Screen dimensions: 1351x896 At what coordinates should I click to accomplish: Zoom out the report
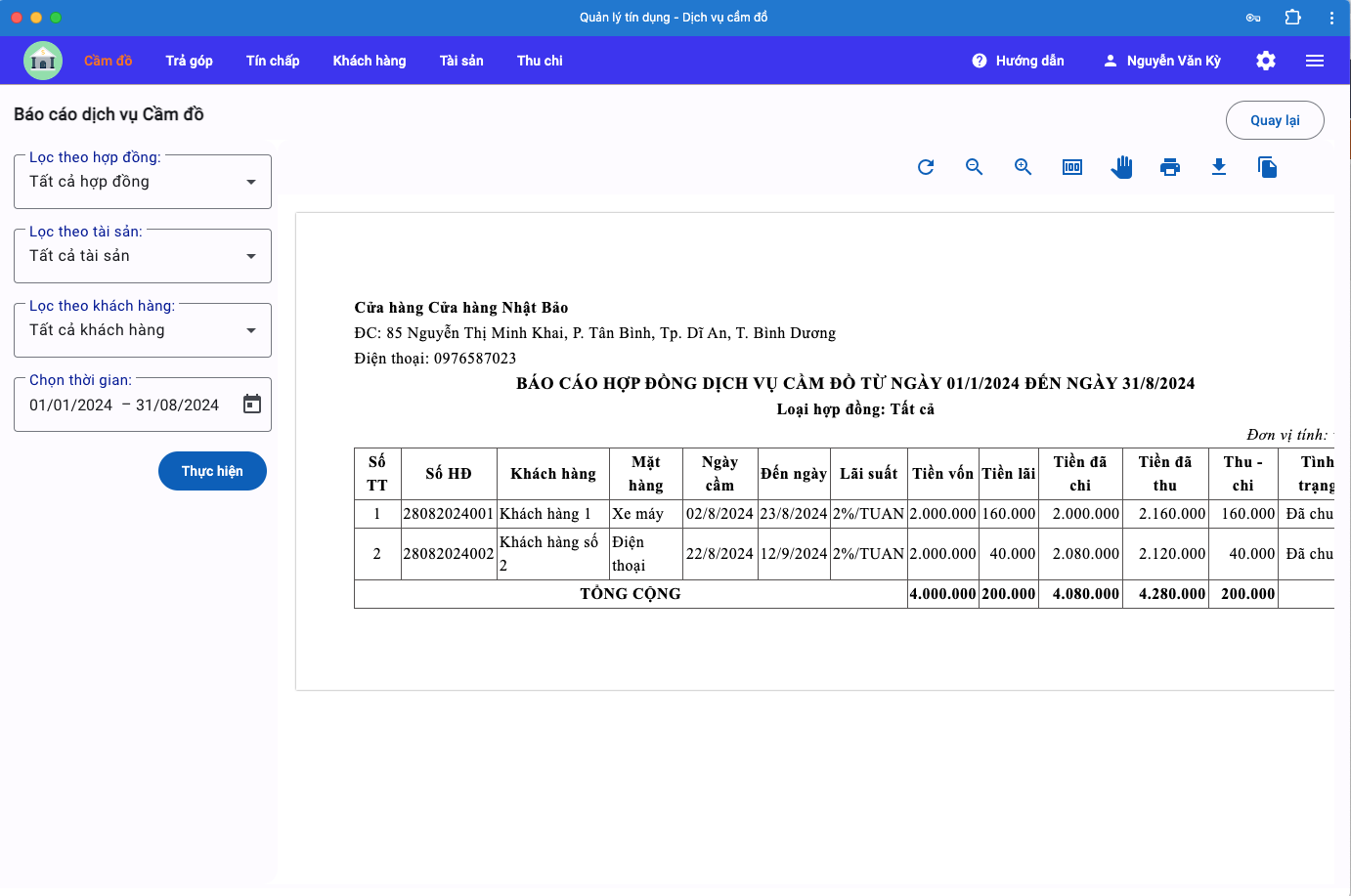(975, 167)
